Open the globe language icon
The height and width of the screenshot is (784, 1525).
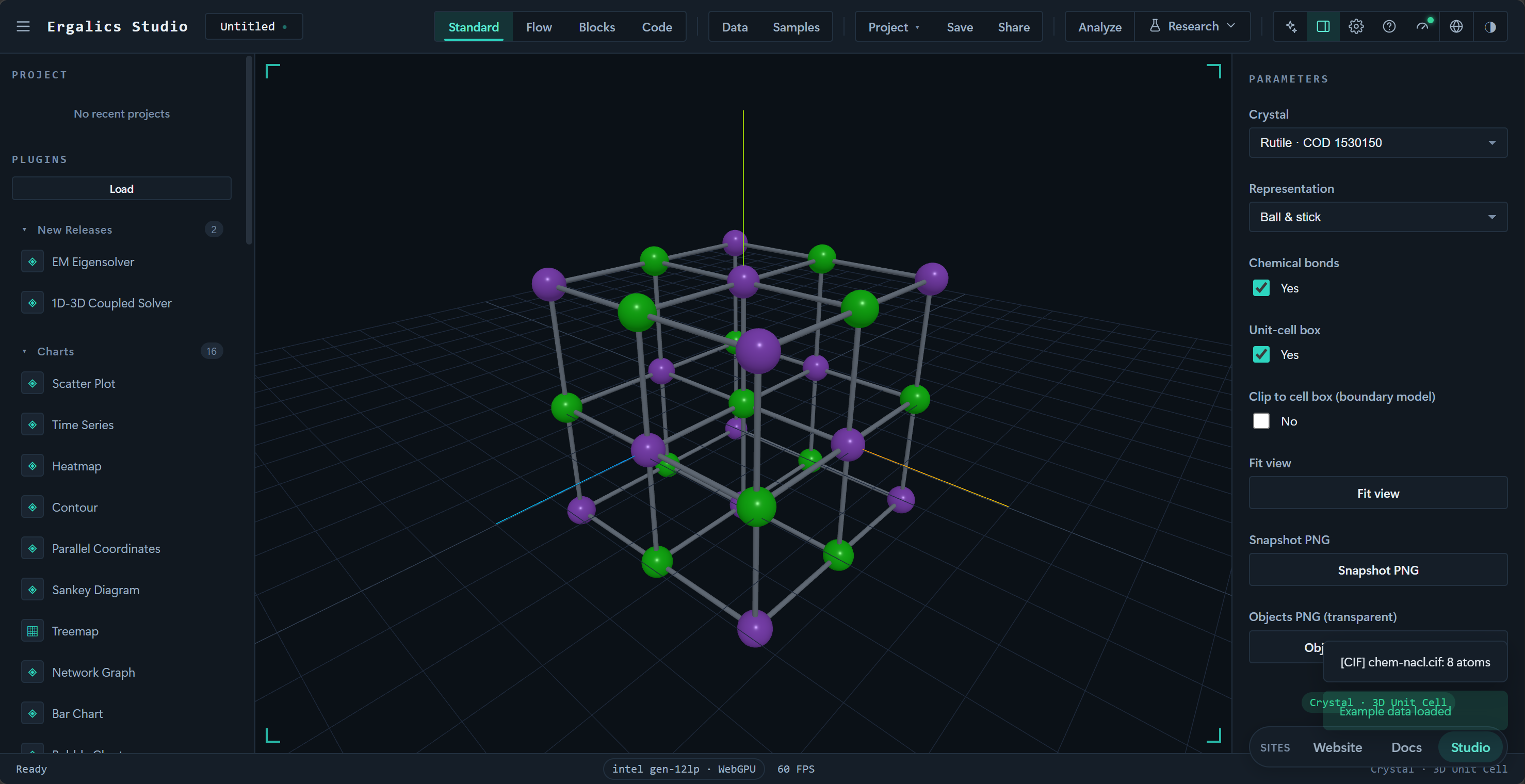pos(1456,27)
